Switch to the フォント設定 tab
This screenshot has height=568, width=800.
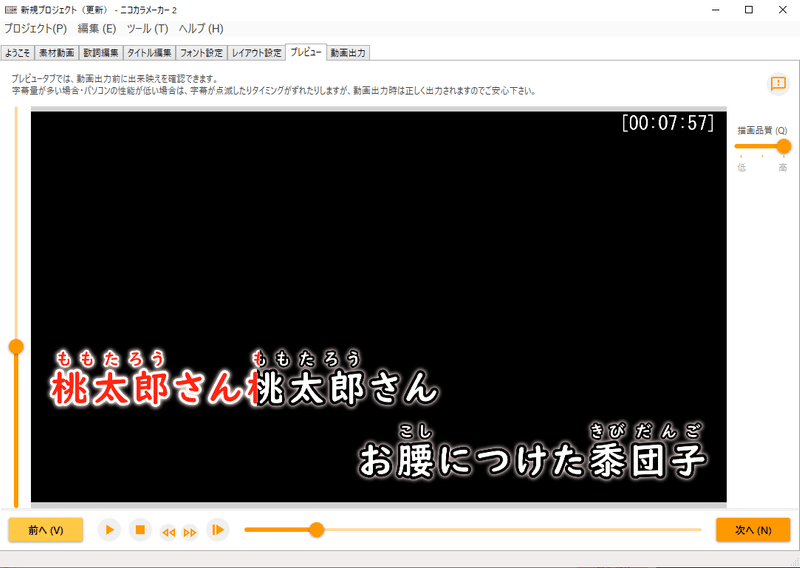(202, 53)
